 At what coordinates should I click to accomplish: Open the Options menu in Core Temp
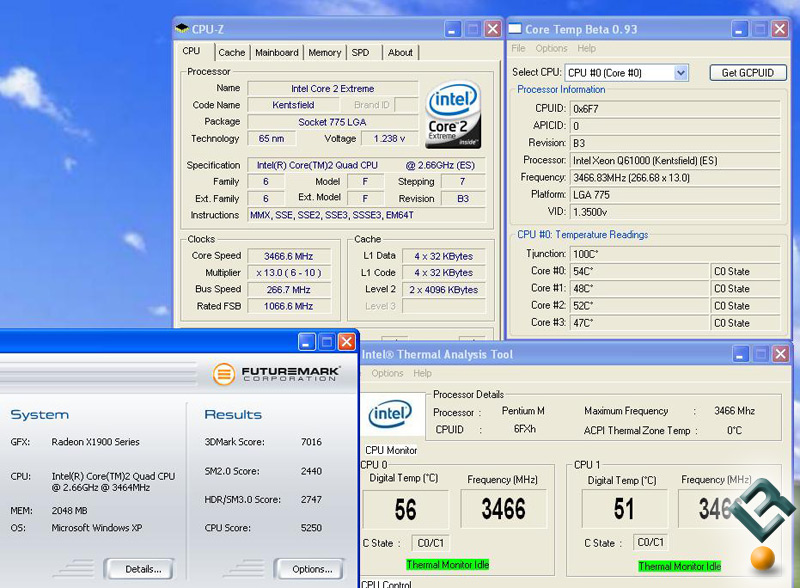[x=551, y=48]
